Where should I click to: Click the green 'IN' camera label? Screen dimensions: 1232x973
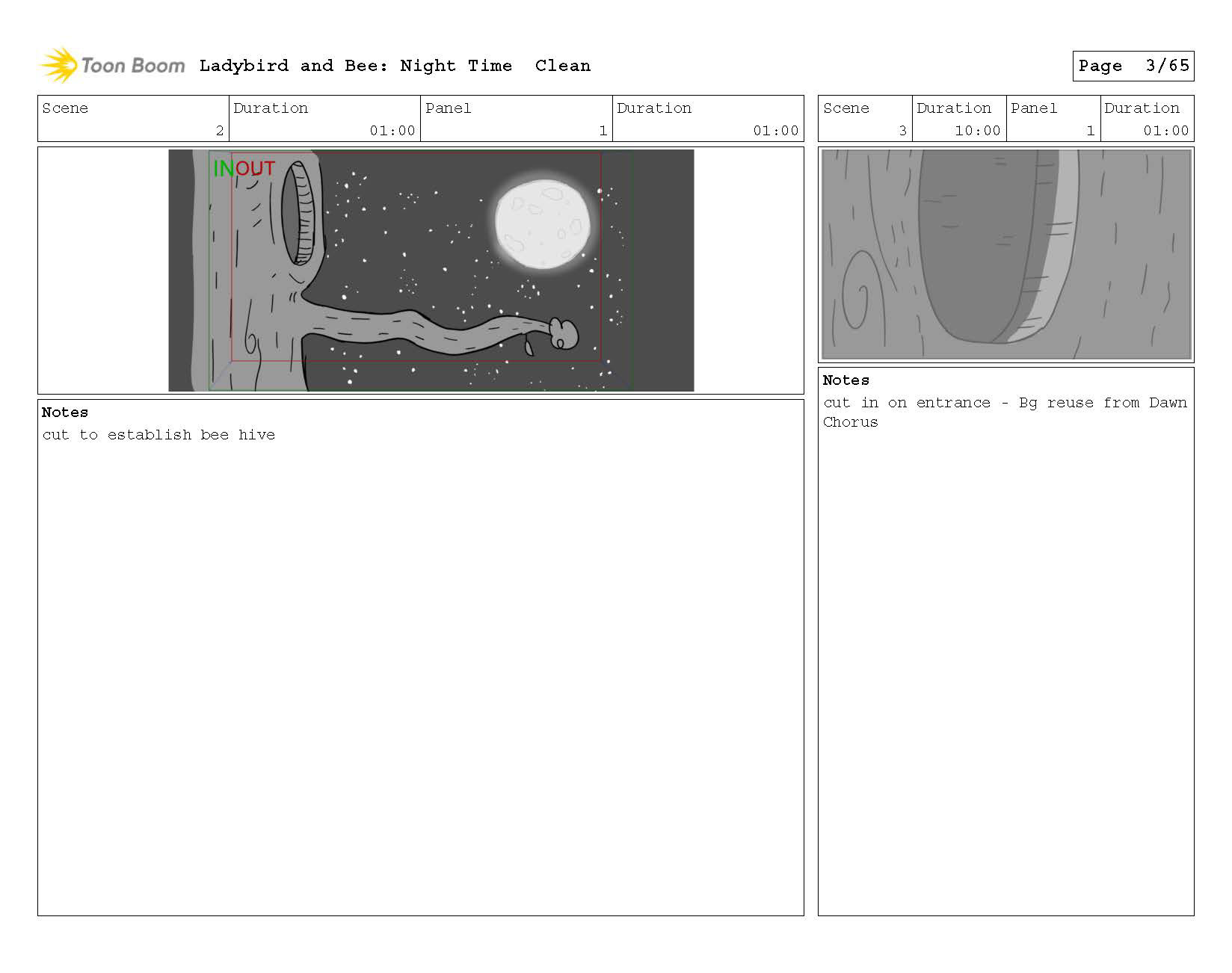[223, 169]
